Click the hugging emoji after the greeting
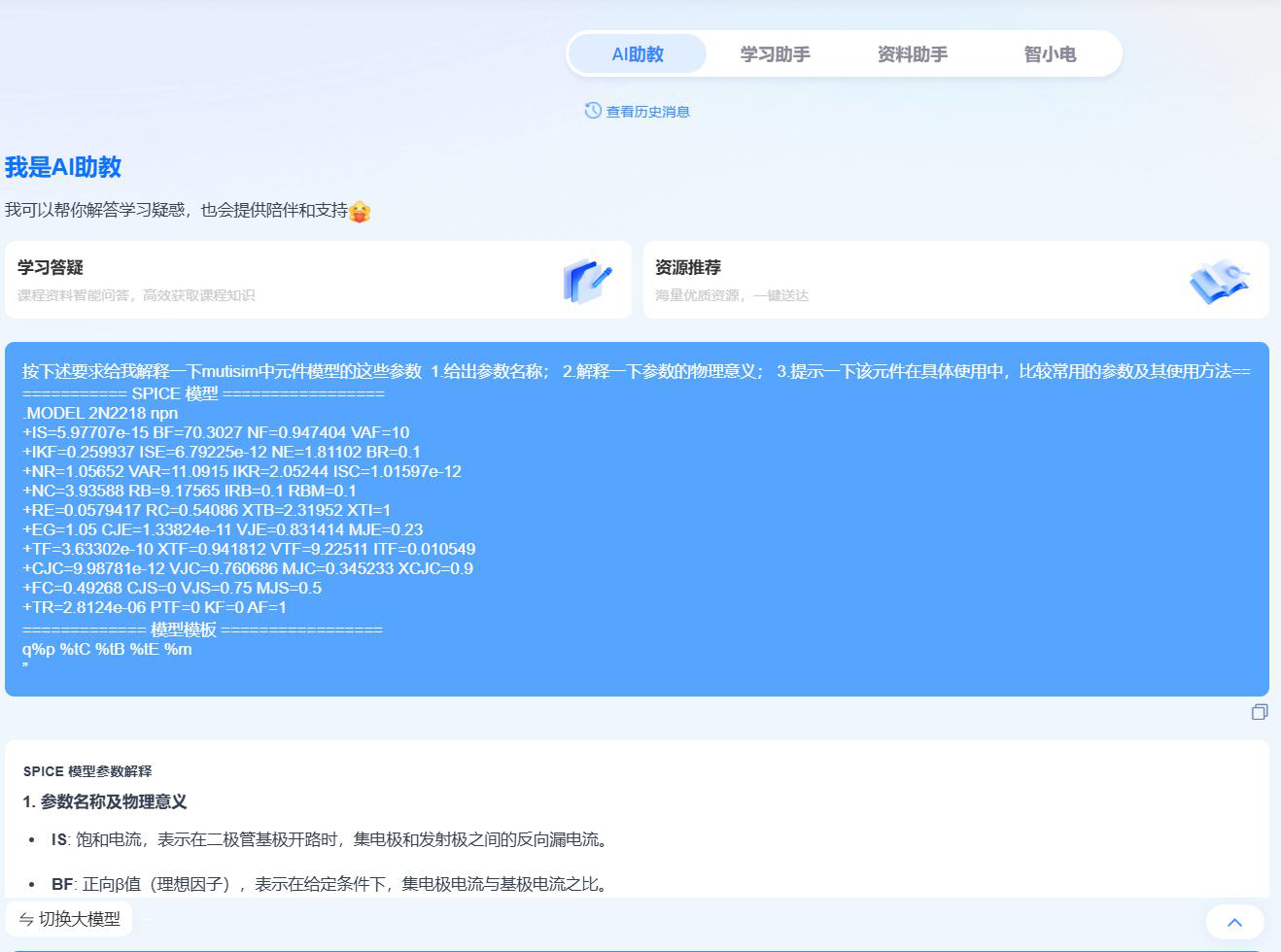The image size is (1281, 952). point(360,211)
